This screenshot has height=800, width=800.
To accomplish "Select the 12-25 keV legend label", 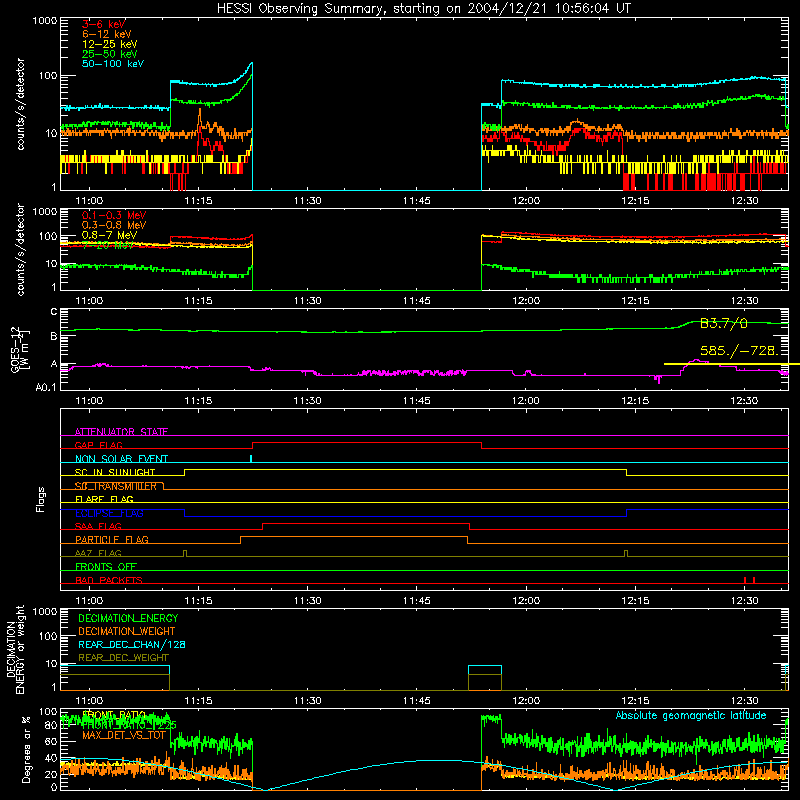I will 110,44.
